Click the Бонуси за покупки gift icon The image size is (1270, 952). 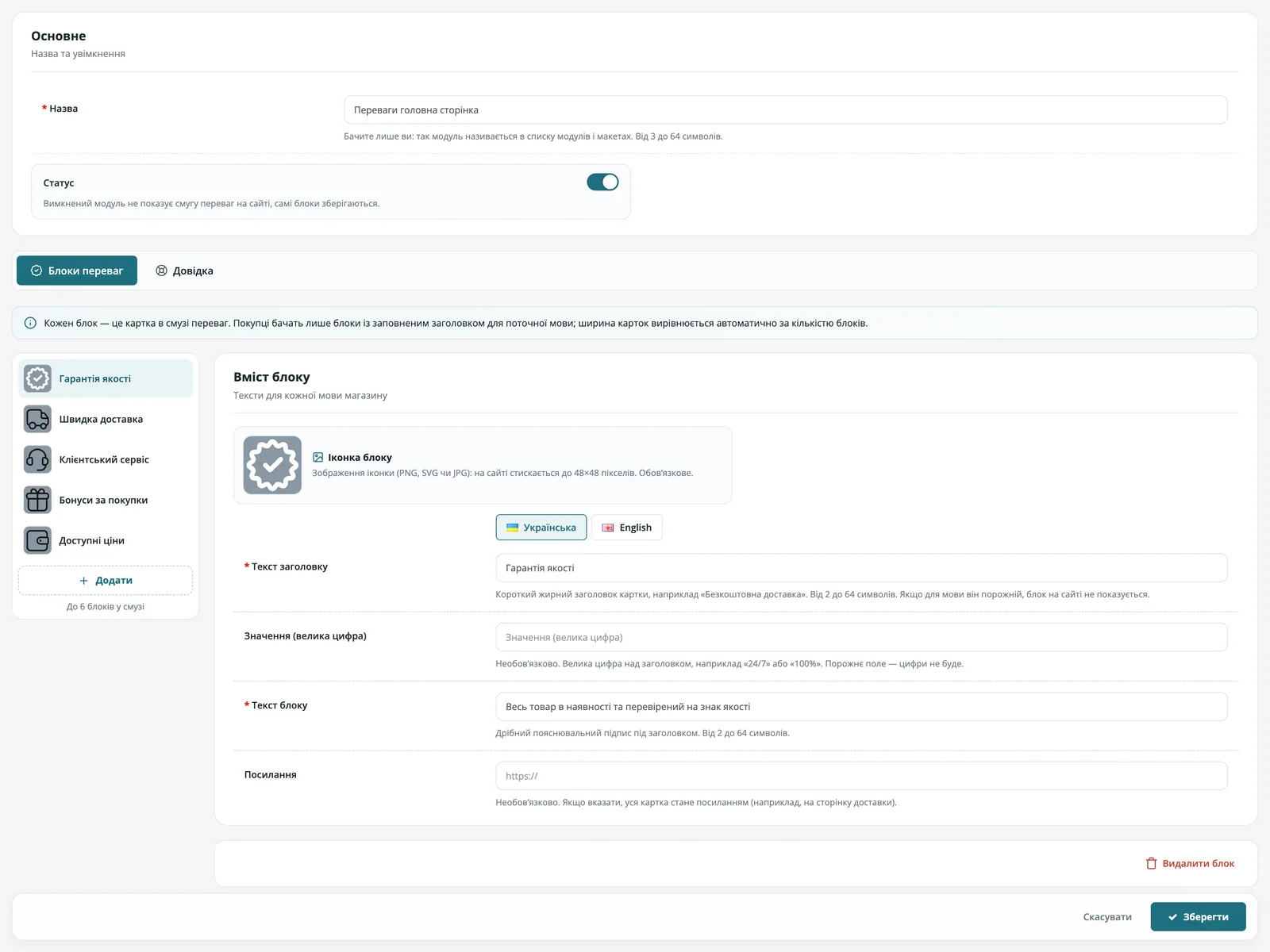tap(37, 500)
